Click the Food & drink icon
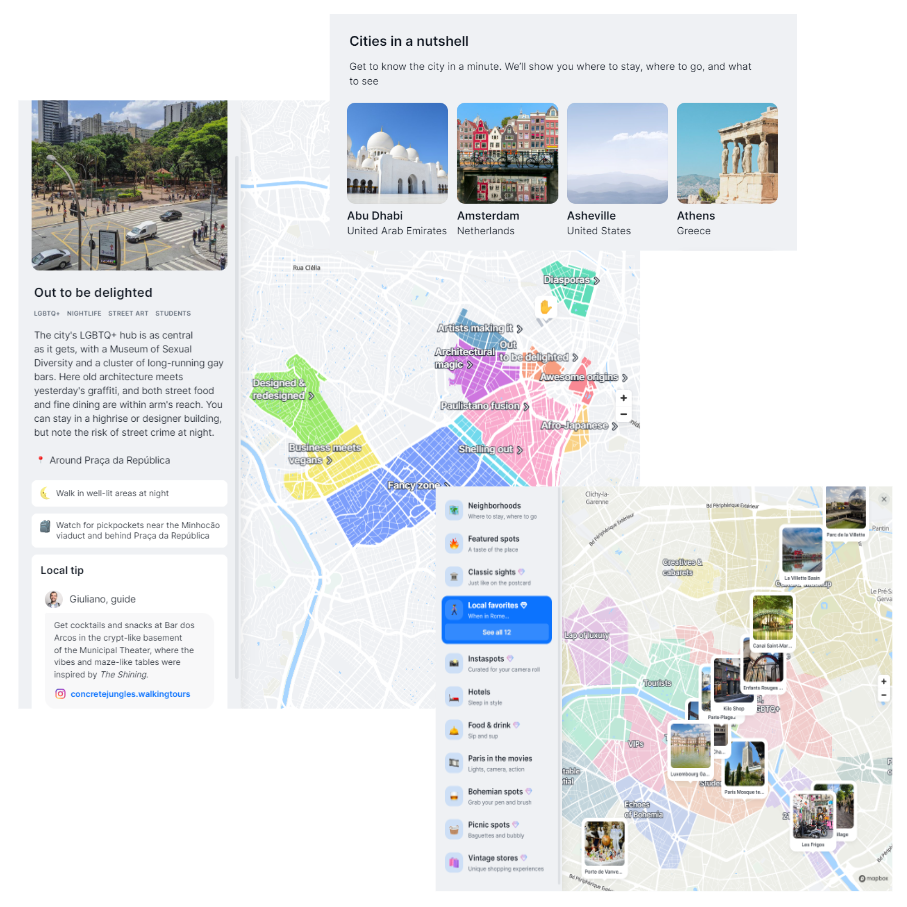This screenshot has height=907, width=907. tap(454, 729)
